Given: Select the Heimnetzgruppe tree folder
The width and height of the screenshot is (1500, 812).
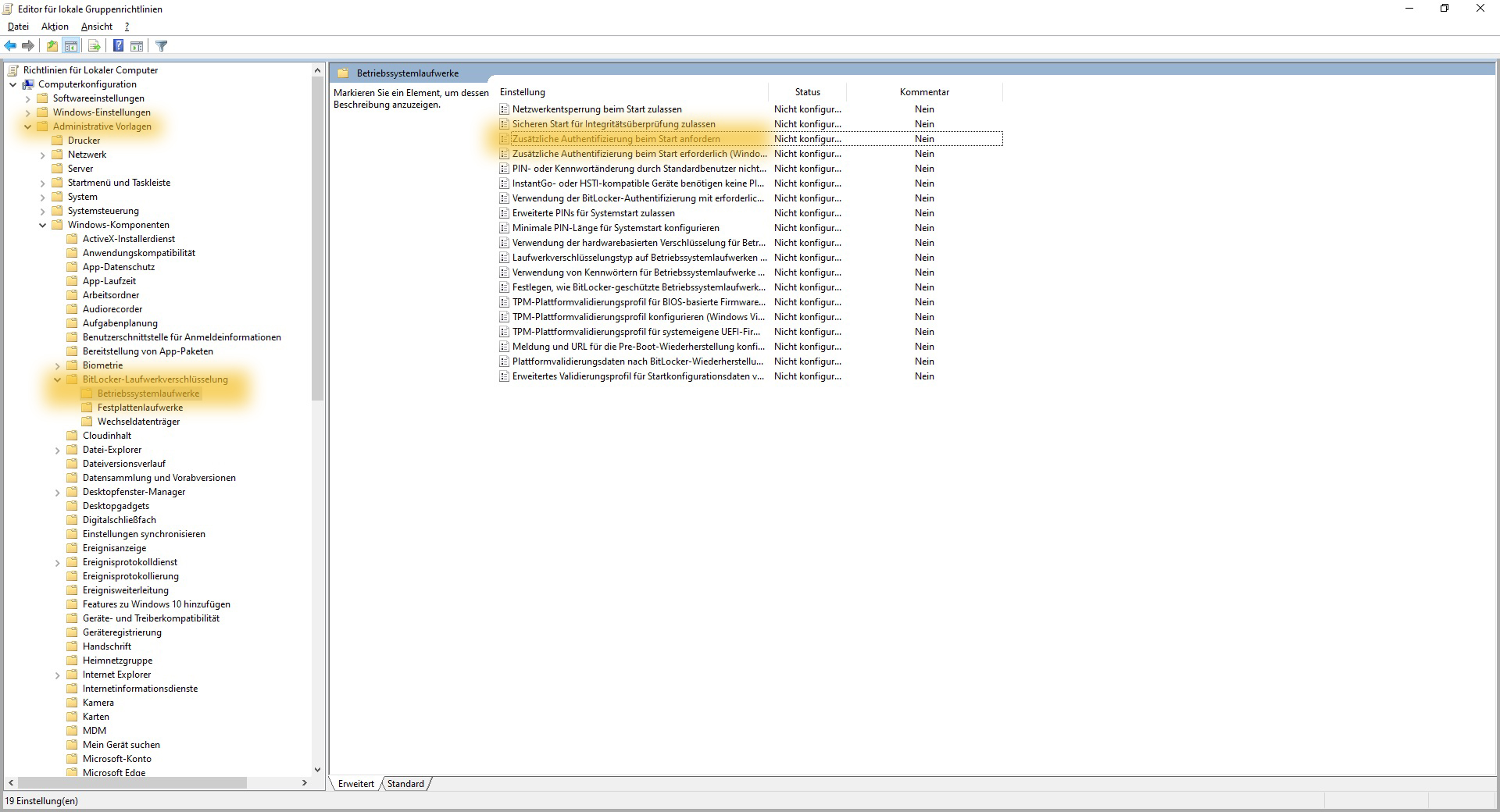Looking at the screenshot, I should click(117, 661).
